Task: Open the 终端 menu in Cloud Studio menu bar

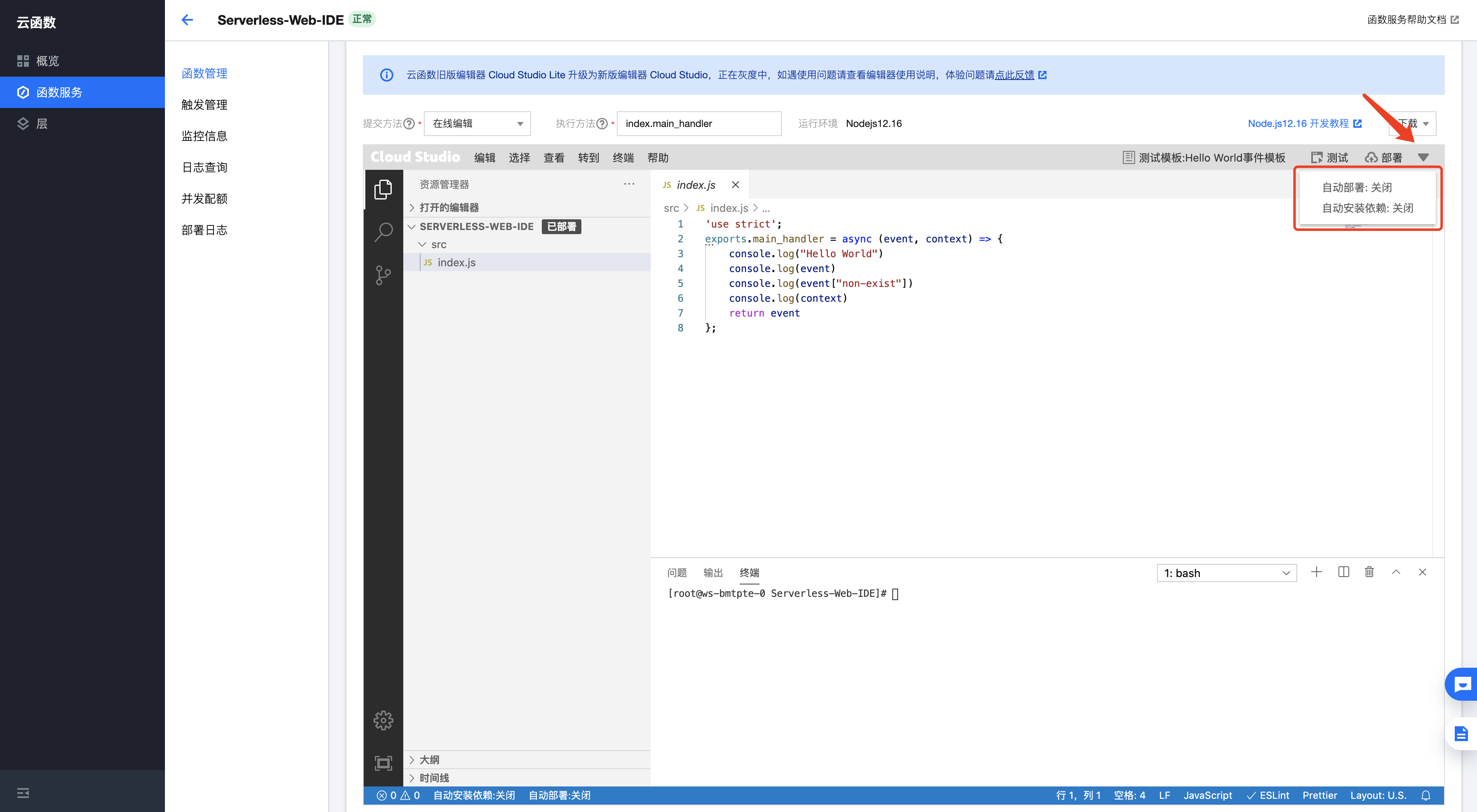Action: [x=623, y=157]
